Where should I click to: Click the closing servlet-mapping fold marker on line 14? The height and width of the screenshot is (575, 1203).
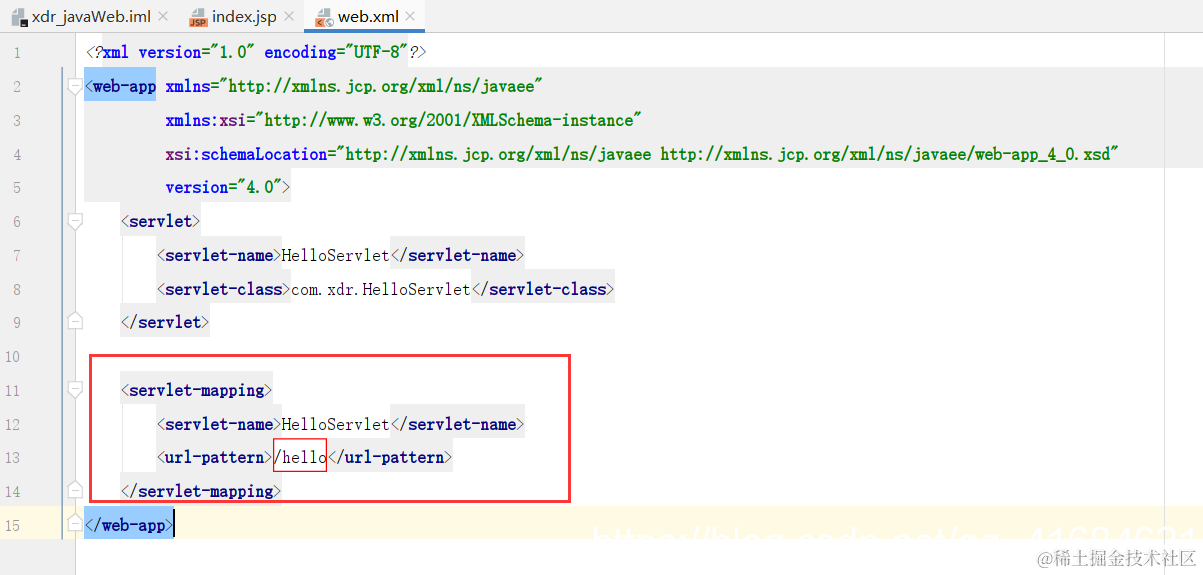click(x=74, y=490)
